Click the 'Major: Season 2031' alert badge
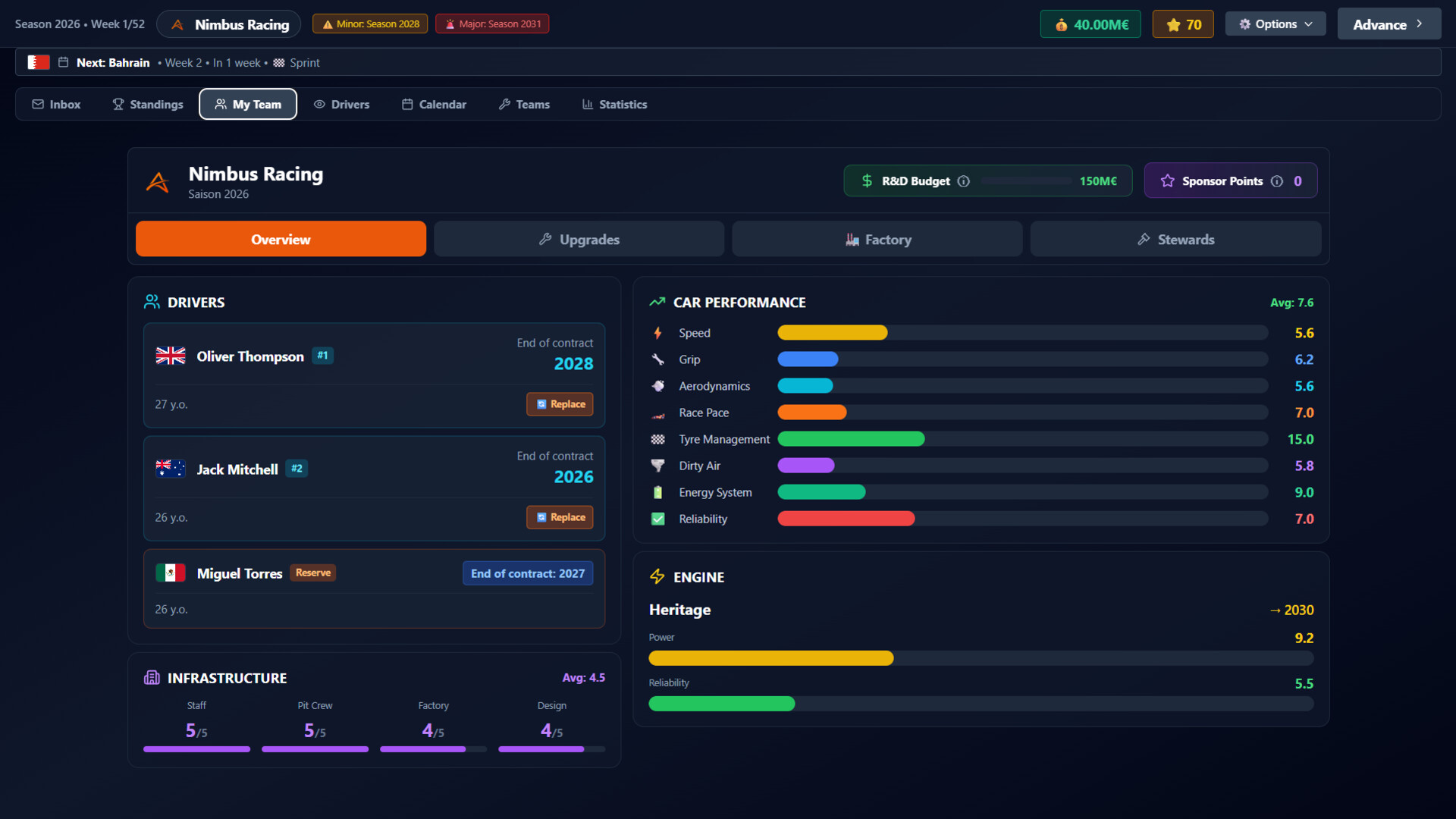The image size is (1456, 819). coord(491,24)
